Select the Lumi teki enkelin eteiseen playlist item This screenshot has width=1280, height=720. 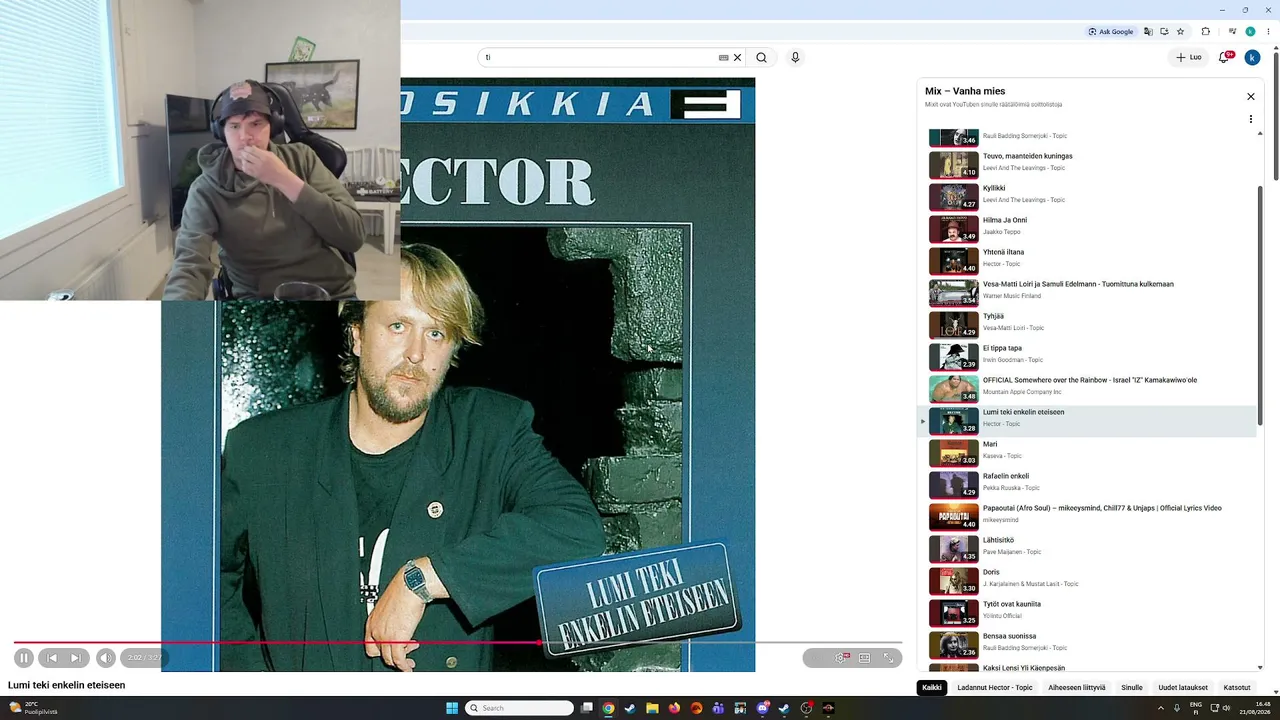tap(1087, 420)
